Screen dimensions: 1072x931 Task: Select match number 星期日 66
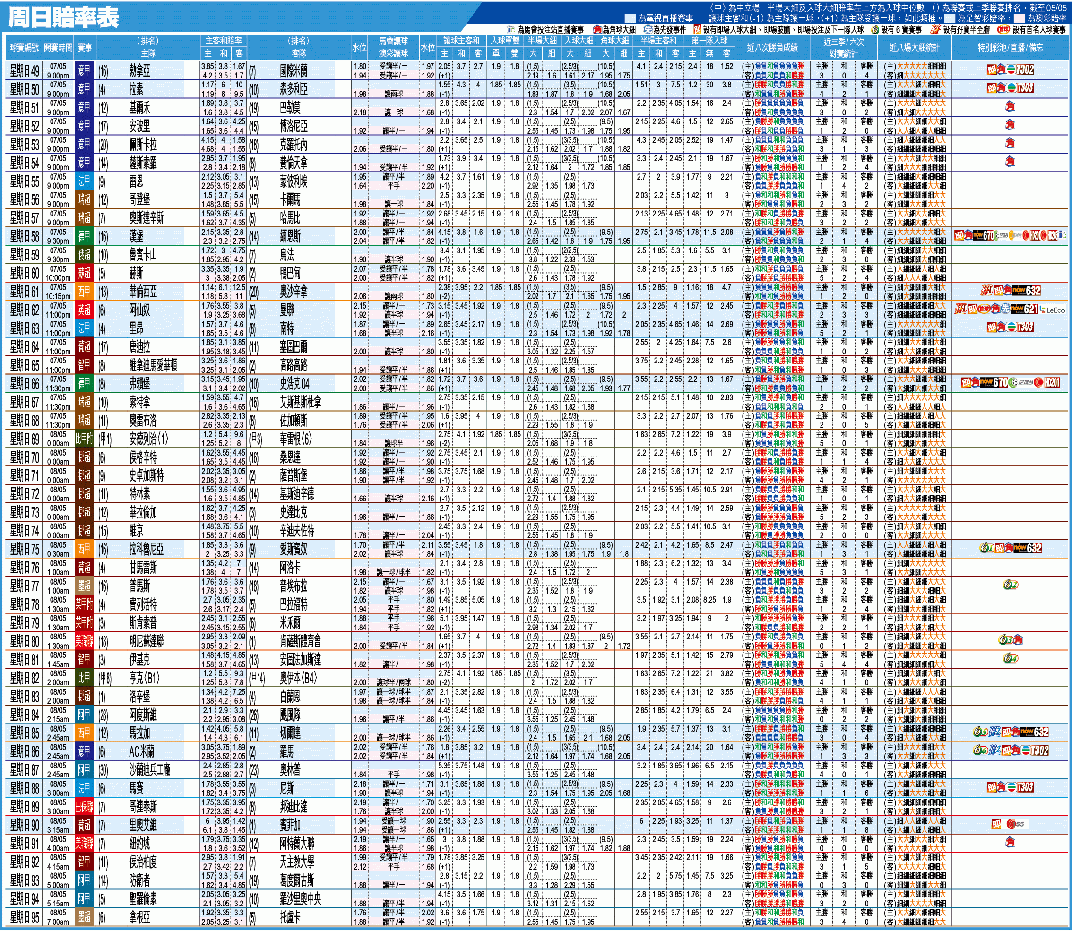coord(24,384)
